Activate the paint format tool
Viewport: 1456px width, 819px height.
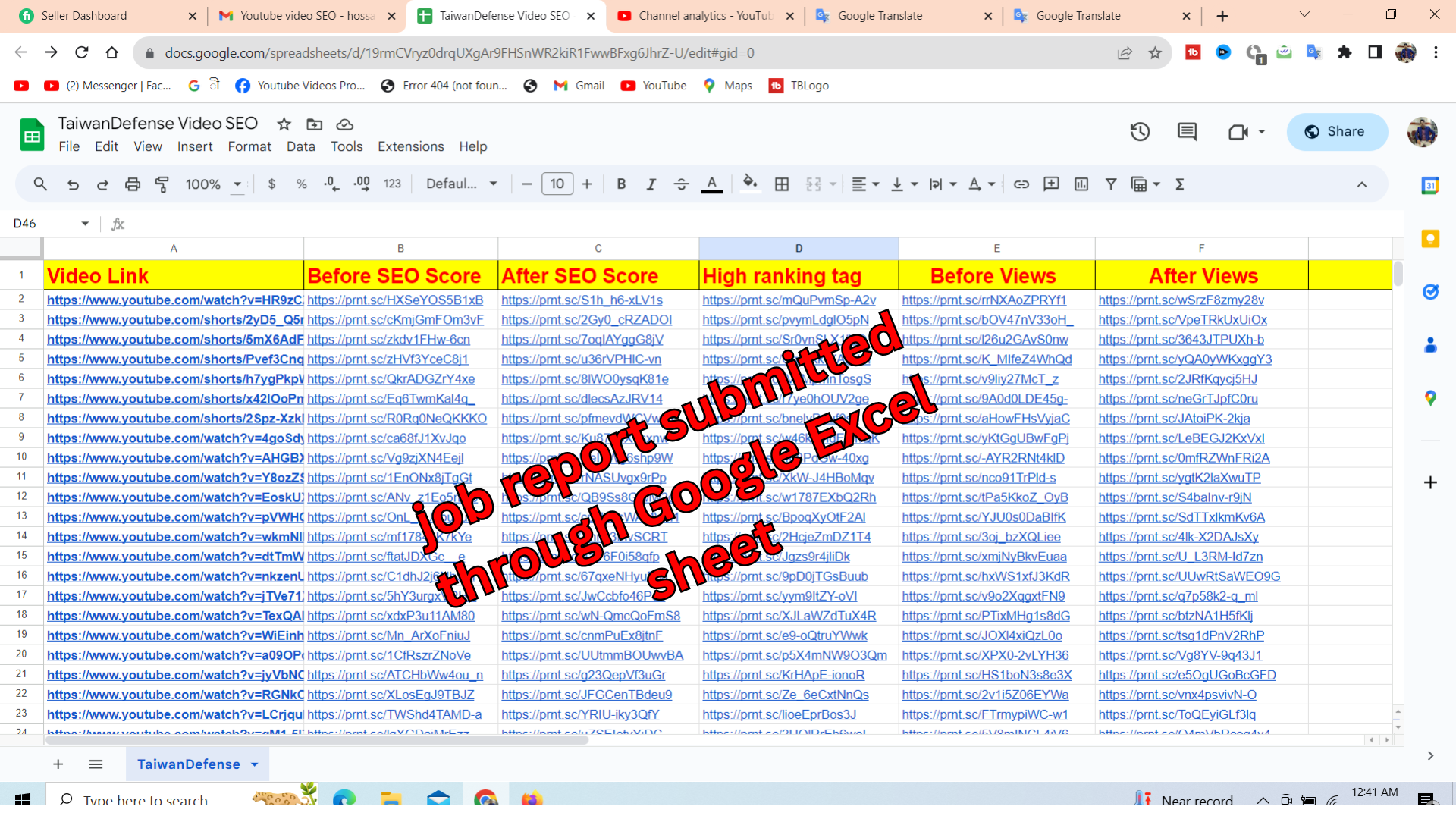click(162, 184)
